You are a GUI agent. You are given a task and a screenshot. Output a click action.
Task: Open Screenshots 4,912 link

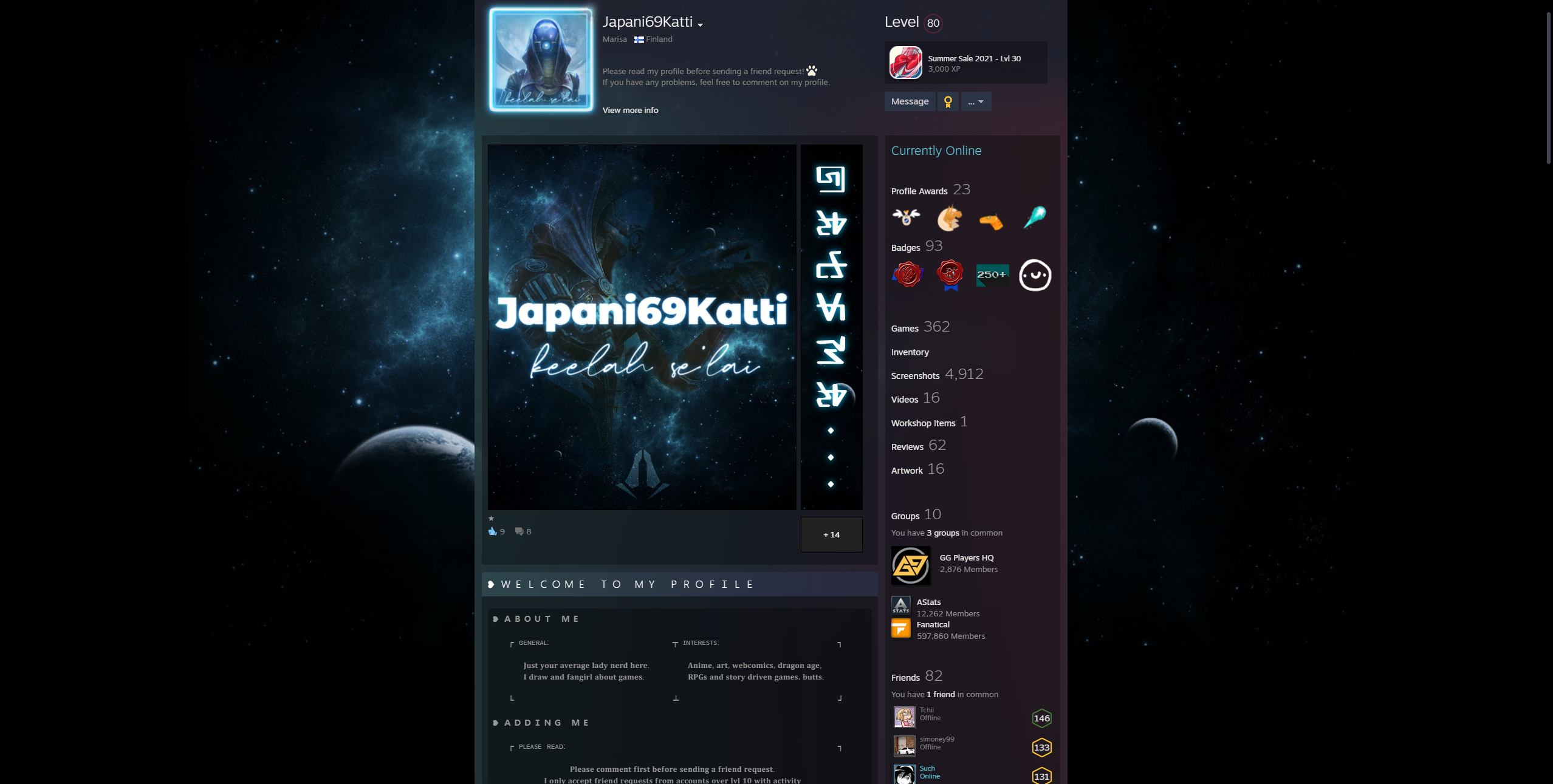point(937,375)
